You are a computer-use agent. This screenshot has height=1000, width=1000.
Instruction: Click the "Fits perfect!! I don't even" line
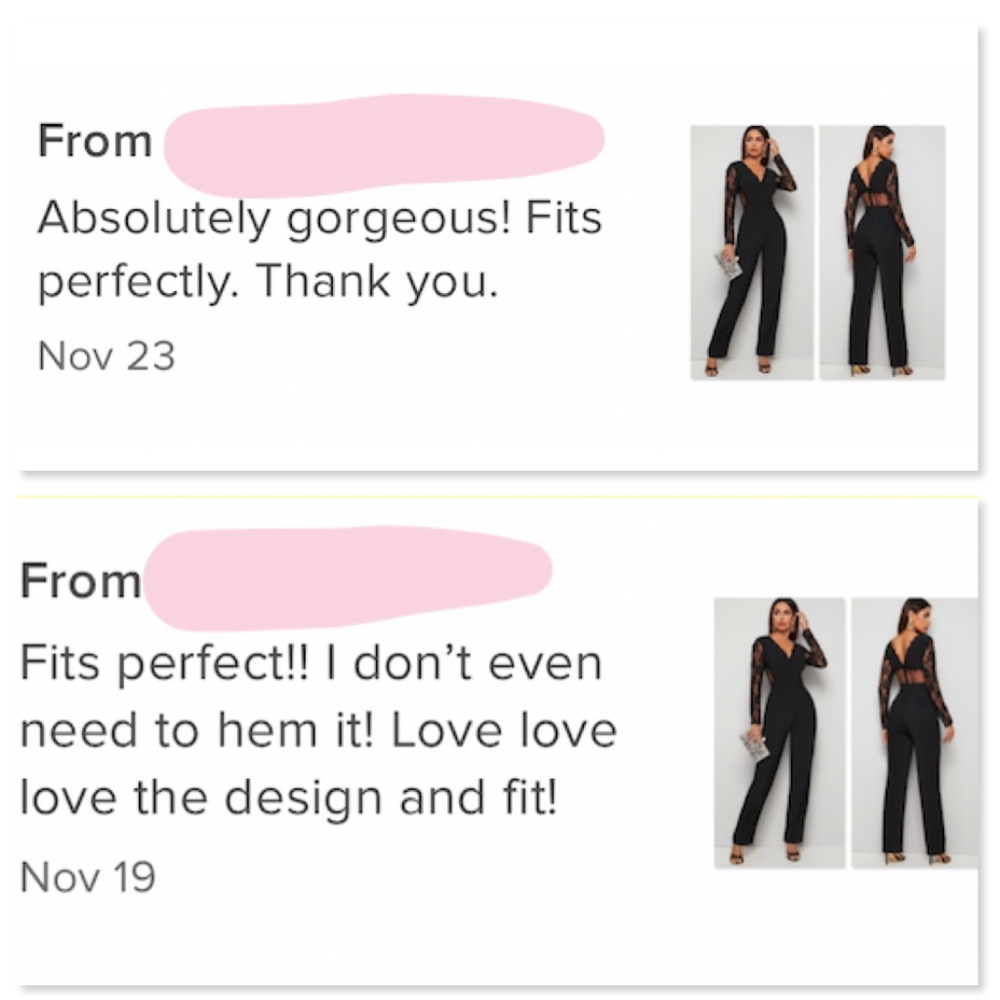coord(311,664)
